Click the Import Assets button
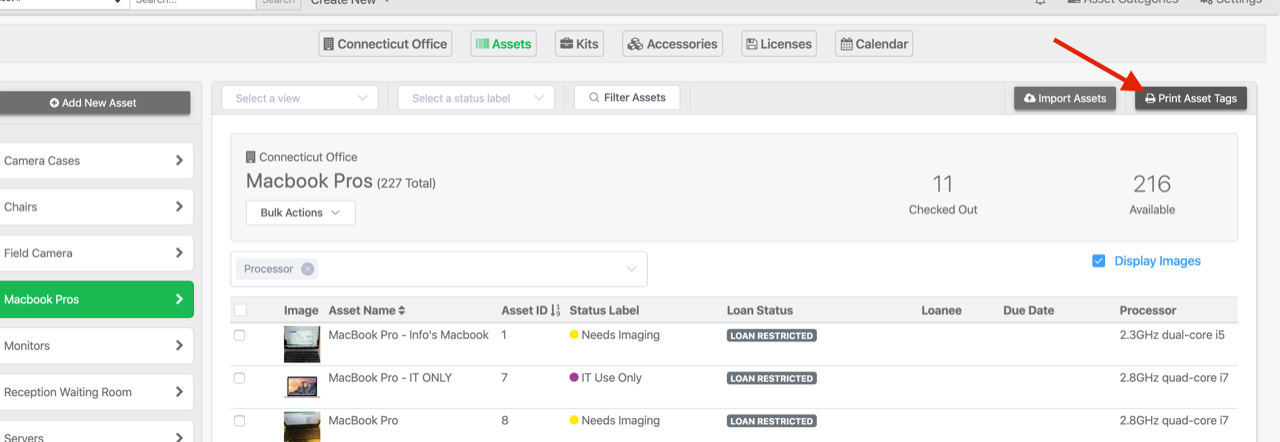Screen dimensions: 1280x442 click(1065, 98)
